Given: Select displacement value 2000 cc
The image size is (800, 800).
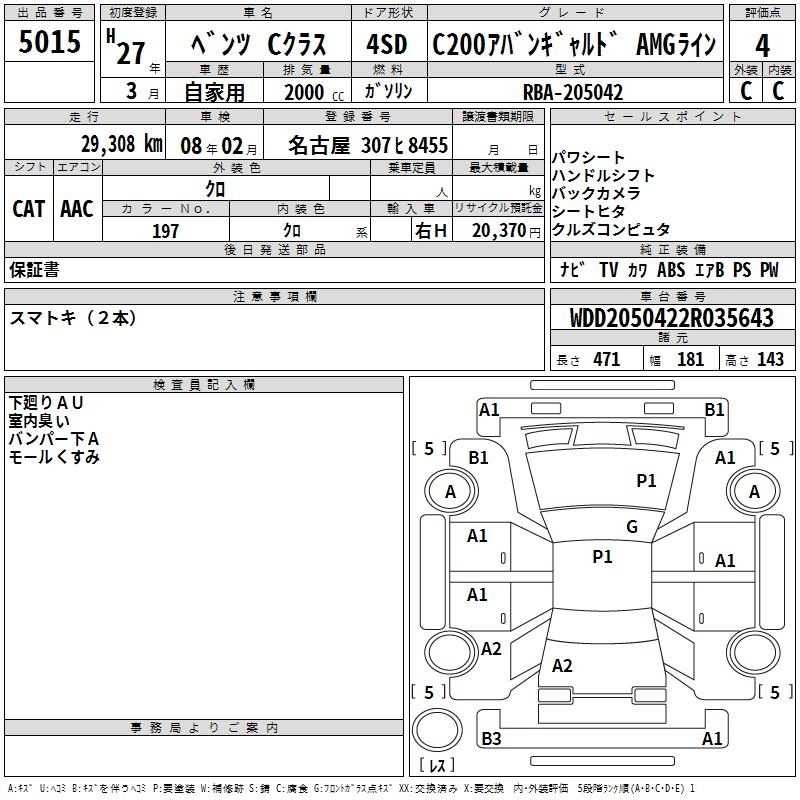Looking at the screenshot, I should (314, 92).
